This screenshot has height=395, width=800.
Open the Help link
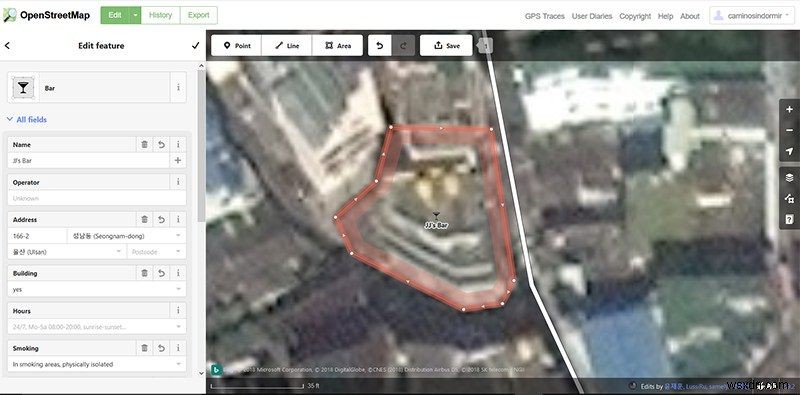pos(665,16)
